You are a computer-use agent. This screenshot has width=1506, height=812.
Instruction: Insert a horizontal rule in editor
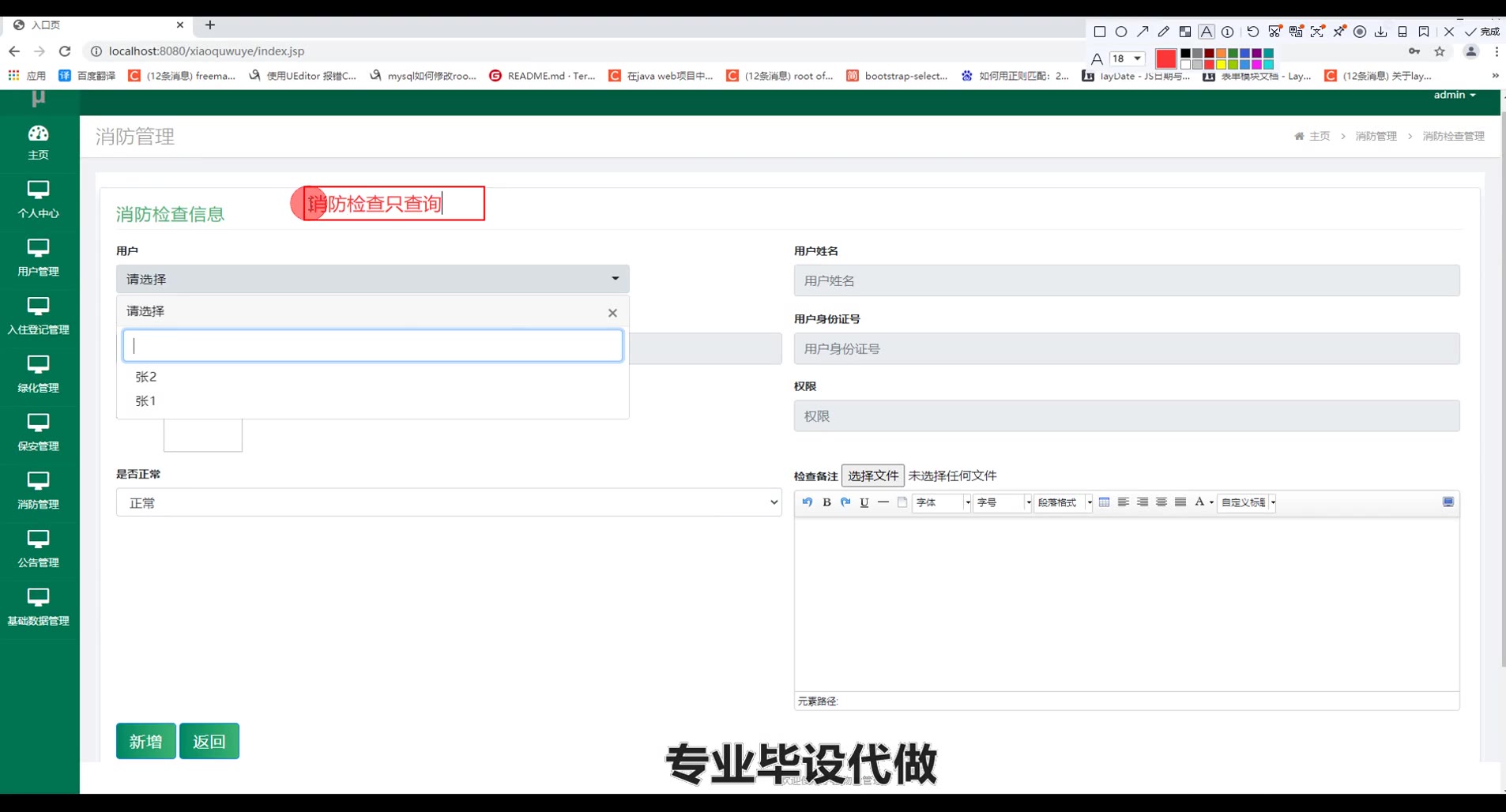(x=883, y=502)
